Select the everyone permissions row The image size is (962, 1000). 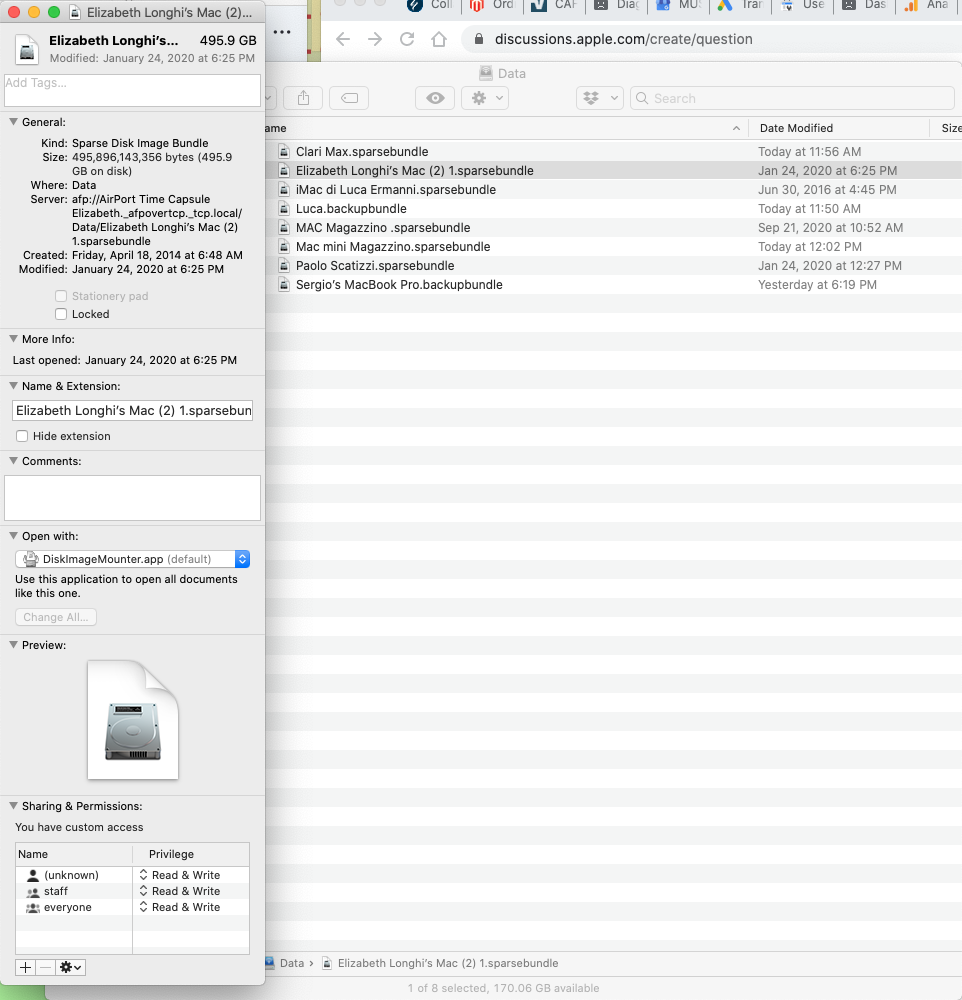pyautogui.click(x=132, y=907)
